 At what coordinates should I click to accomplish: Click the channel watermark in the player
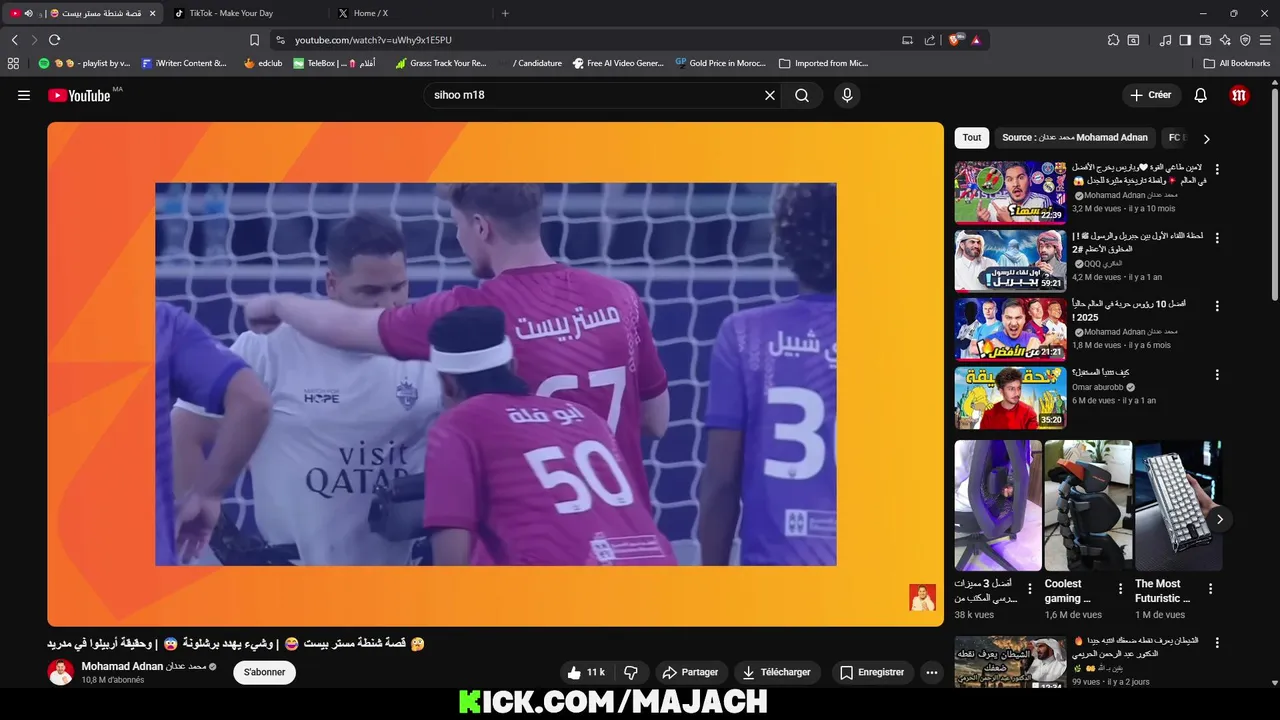coord(922,598)
